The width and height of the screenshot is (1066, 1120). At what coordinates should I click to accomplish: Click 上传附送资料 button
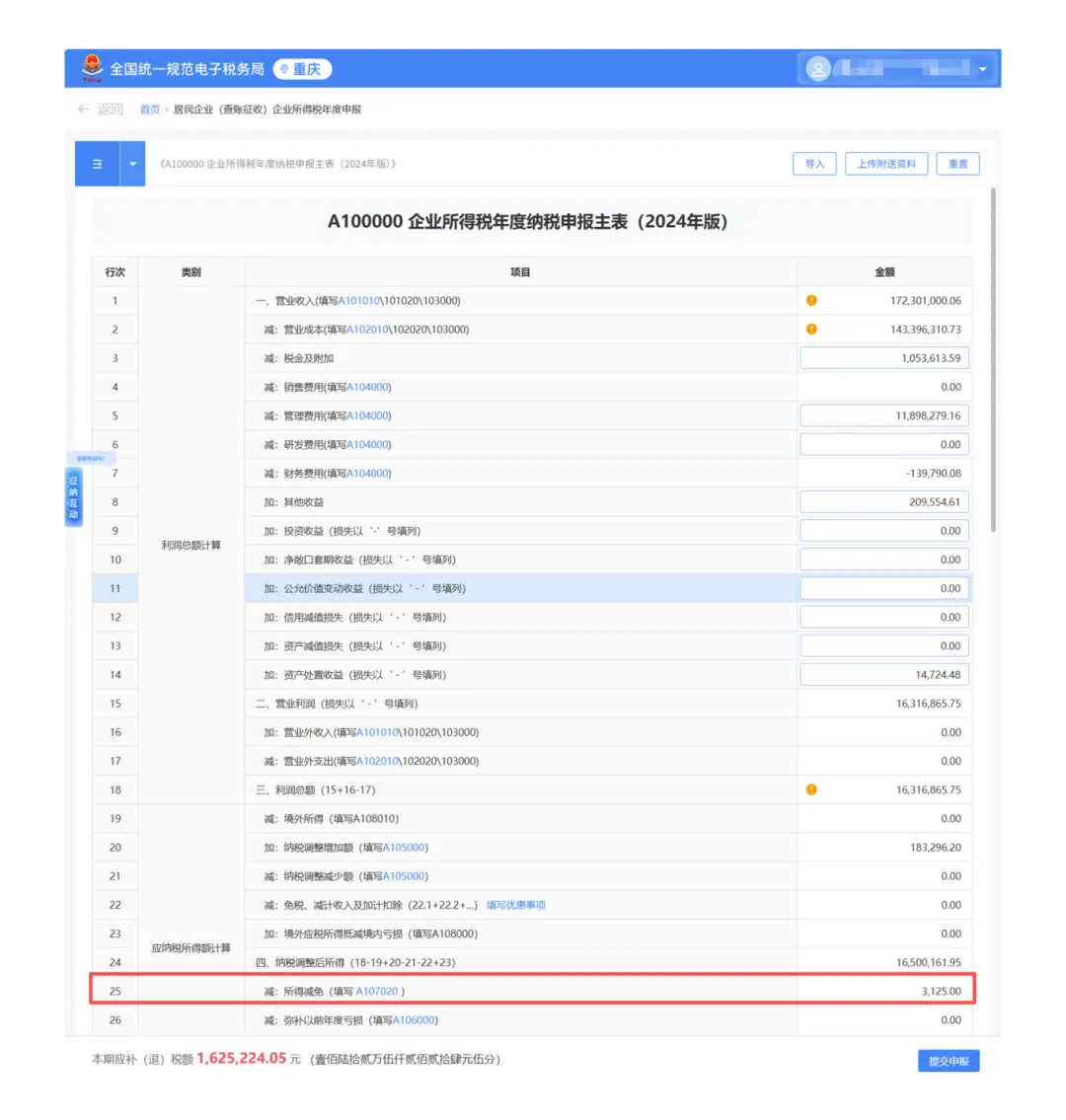click(886, 164)
